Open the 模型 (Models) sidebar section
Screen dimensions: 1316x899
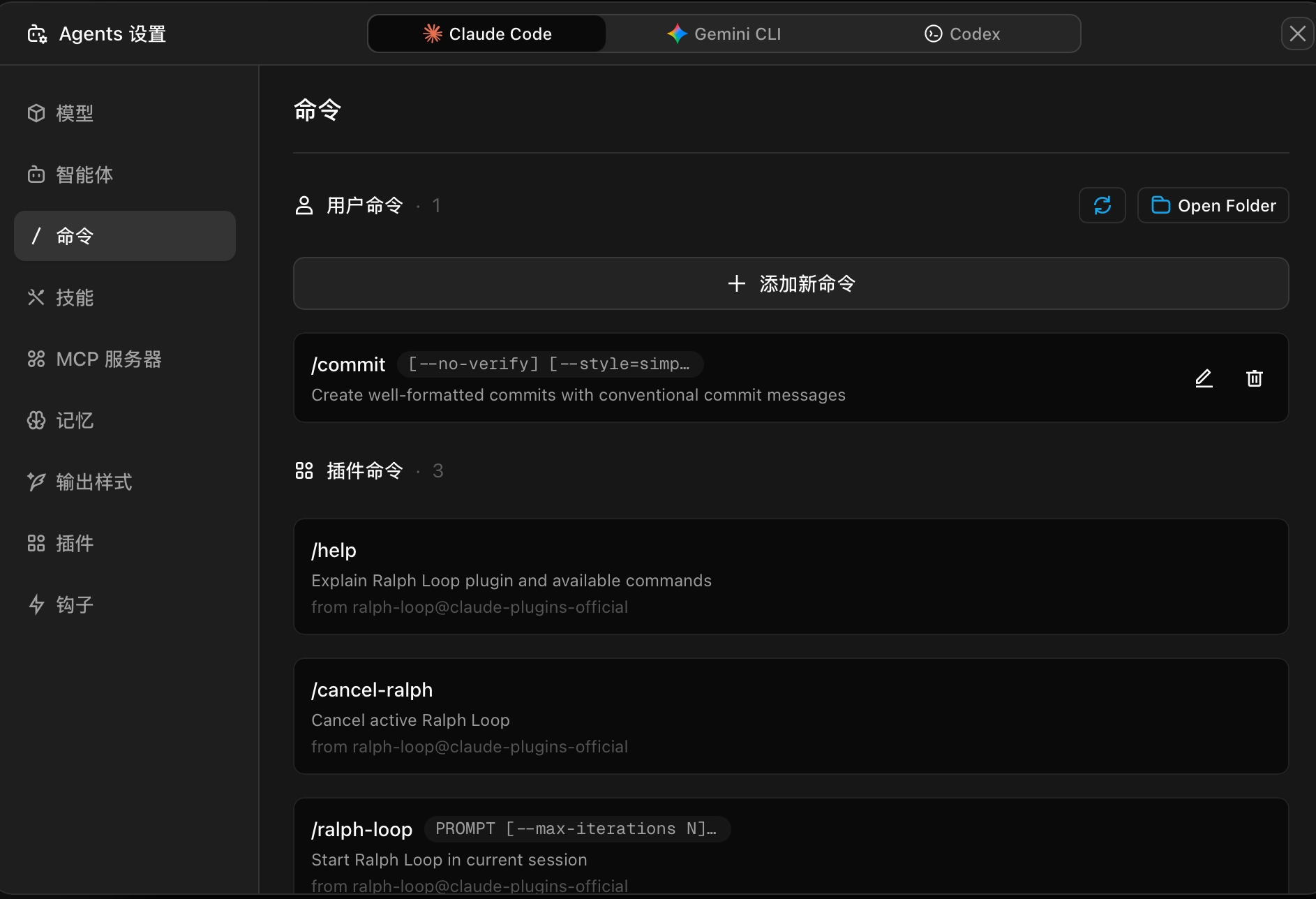coord(74,113)
